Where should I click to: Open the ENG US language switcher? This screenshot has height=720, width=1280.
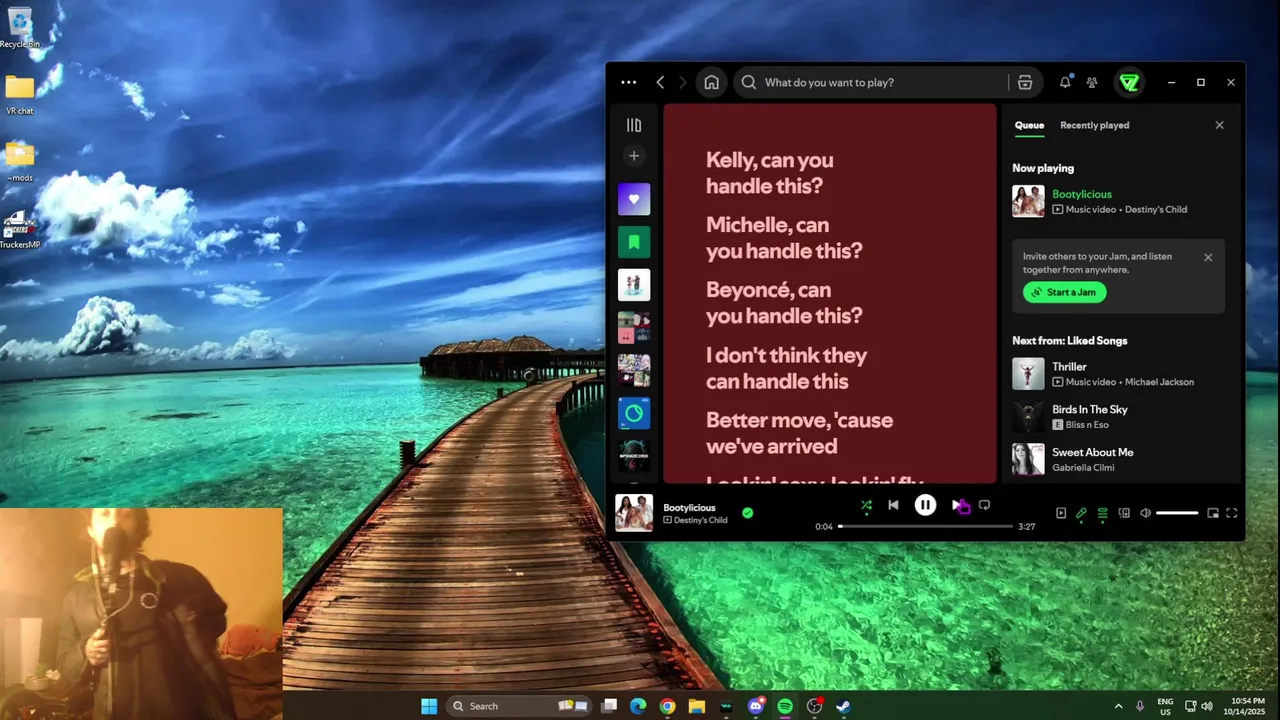coord(1165,706)
